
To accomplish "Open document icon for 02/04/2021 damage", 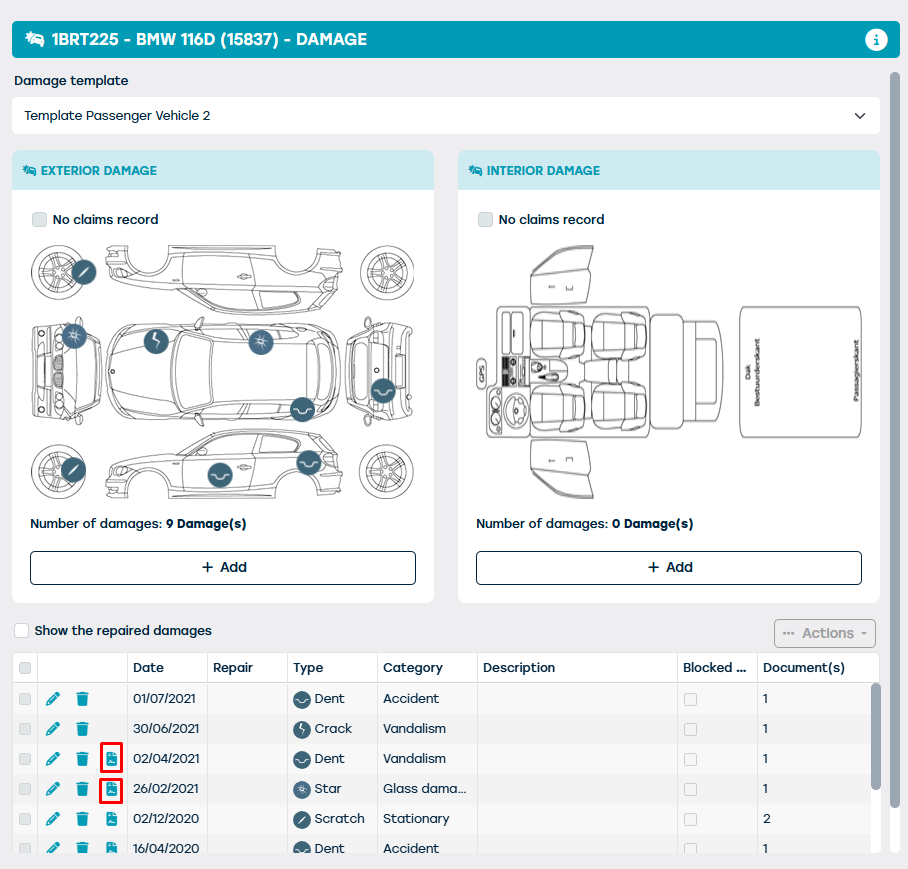I will pos(111,758).
